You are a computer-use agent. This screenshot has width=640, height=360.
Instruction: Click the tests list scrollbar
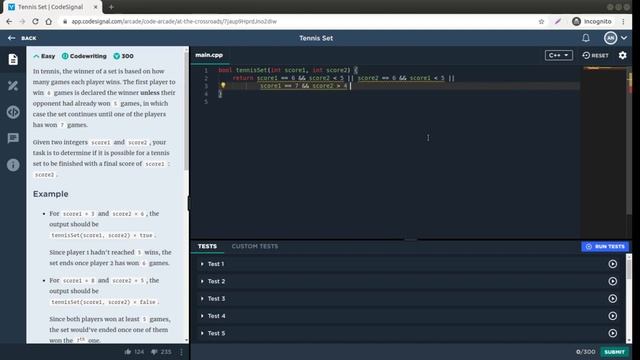pyautogui.click(x=629, y=269)
